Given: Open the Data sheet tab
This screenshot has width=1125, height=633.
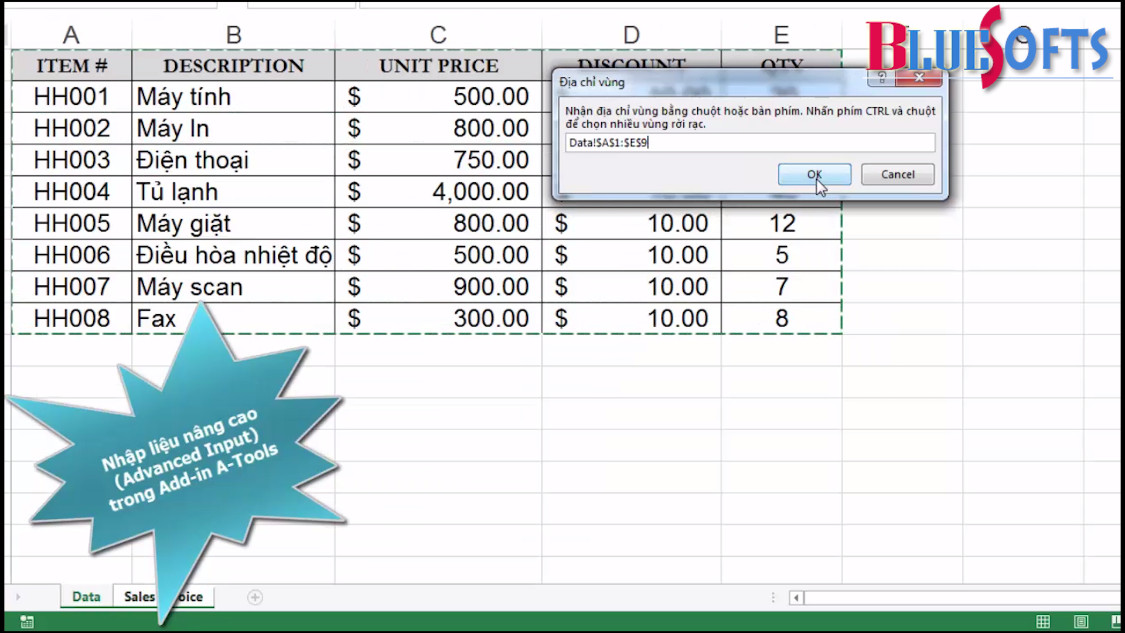Looking at the screenshot, I should pos(86,597).
